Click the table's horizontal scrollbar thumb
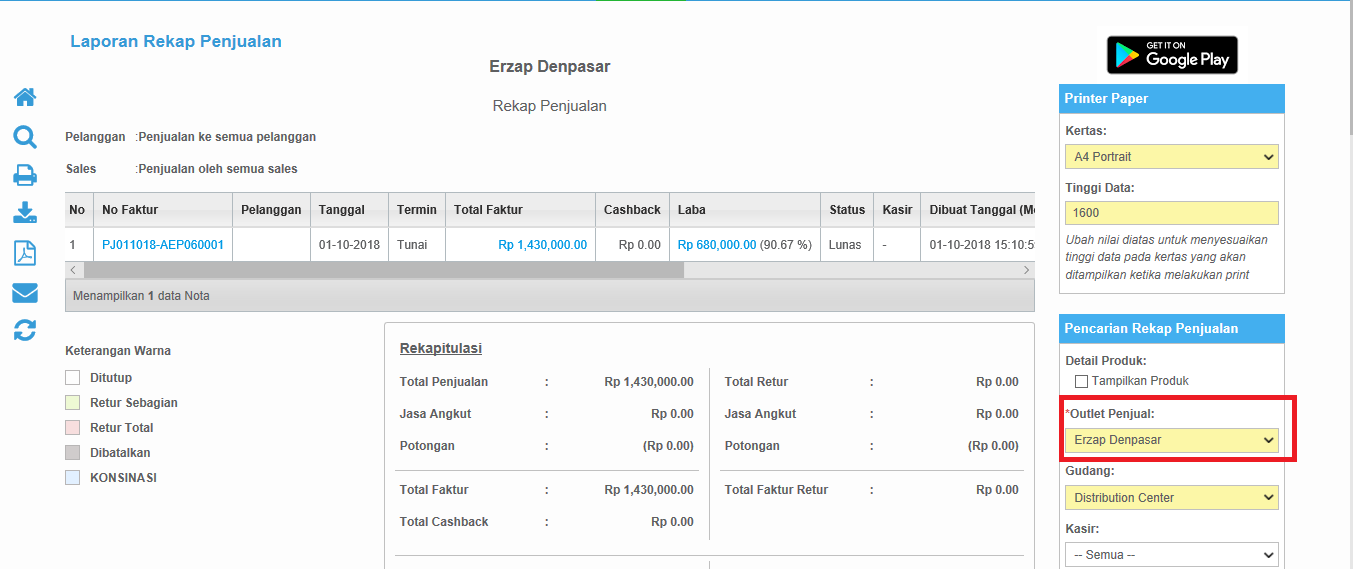 383,270
